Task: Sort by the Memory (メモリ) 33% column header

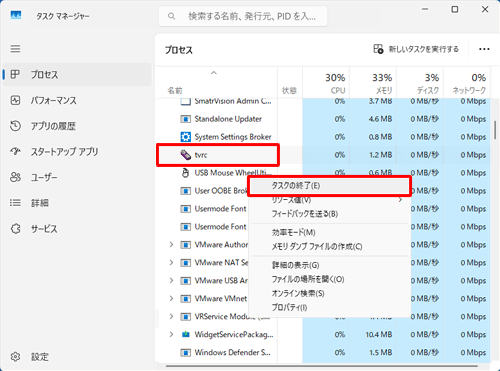Action: (373, 83)
